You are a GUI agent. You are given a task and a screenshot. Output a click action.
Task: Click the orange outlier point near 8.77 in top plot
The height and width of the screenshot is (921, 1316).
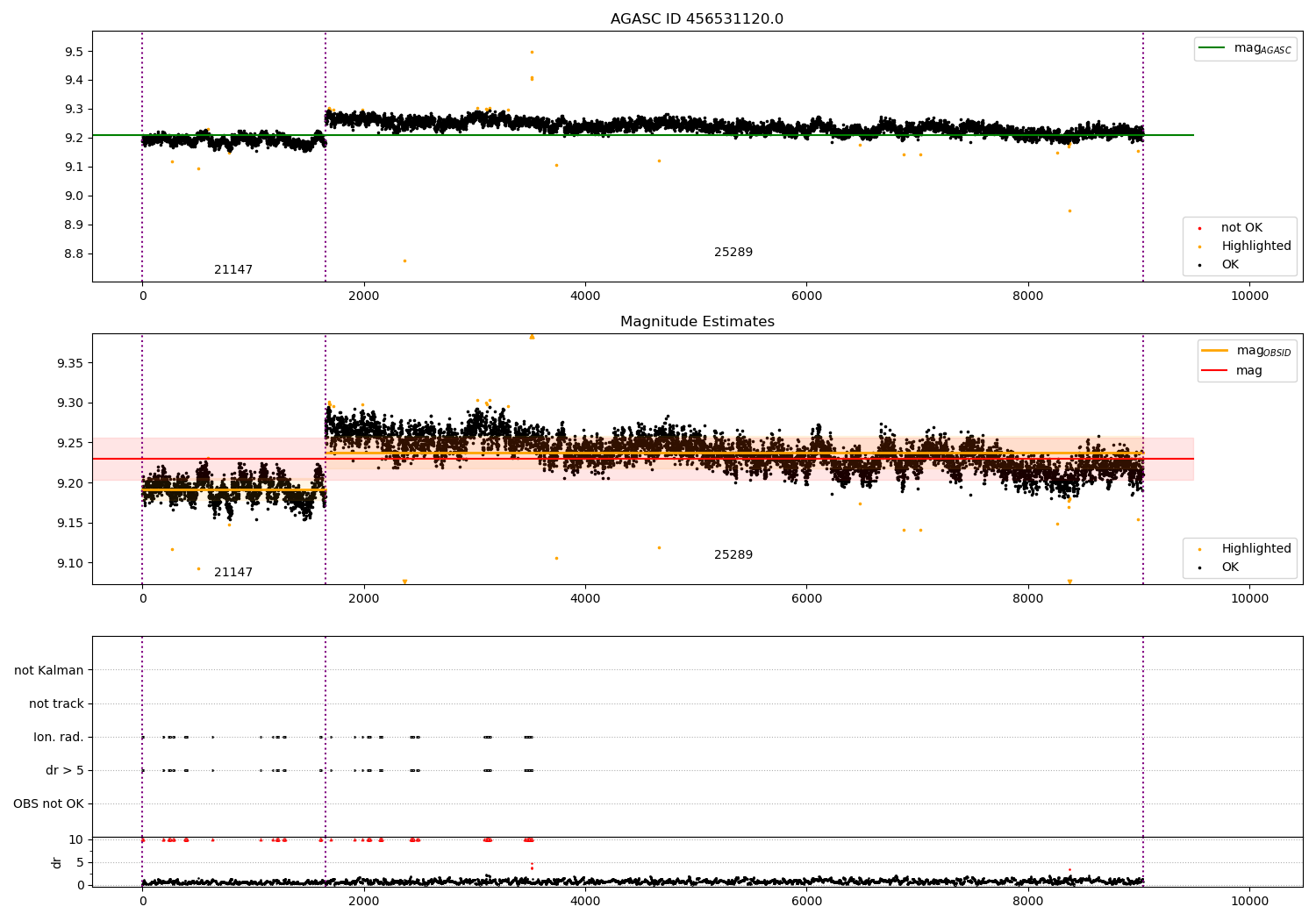pyautogui.click(x=404, y=261)
